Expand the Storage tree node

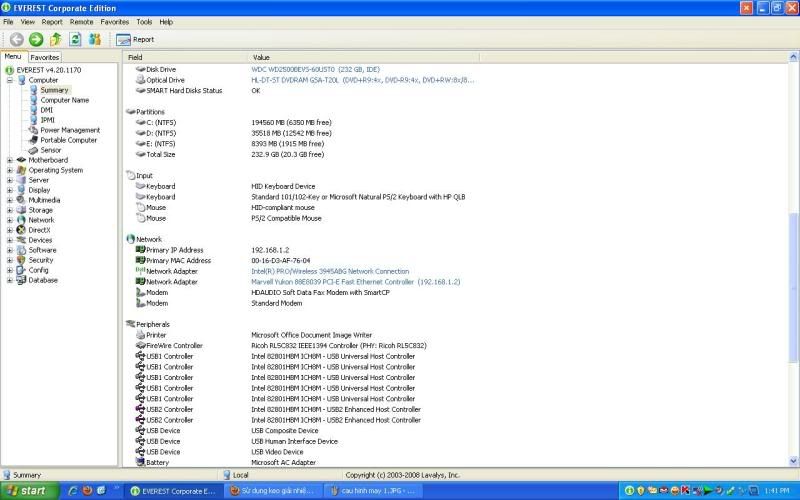point(10,210)
